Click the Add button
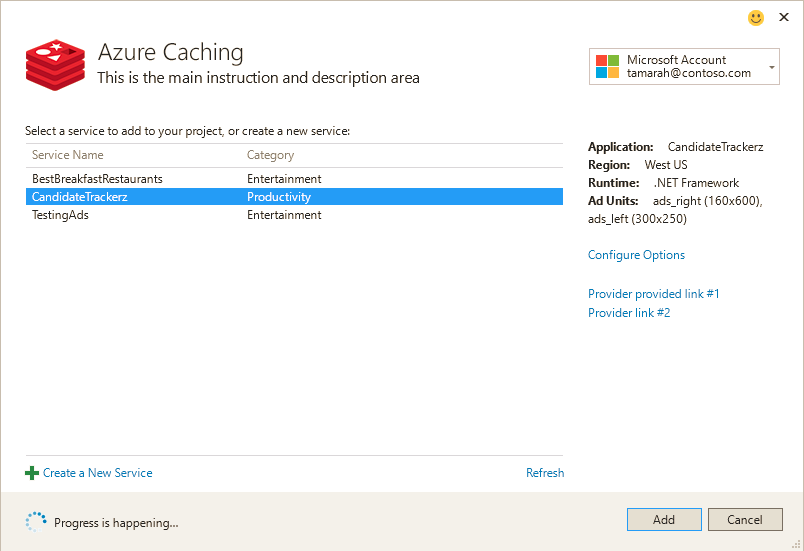This screenshot has height=551, width=804. (x=664, y=520)
